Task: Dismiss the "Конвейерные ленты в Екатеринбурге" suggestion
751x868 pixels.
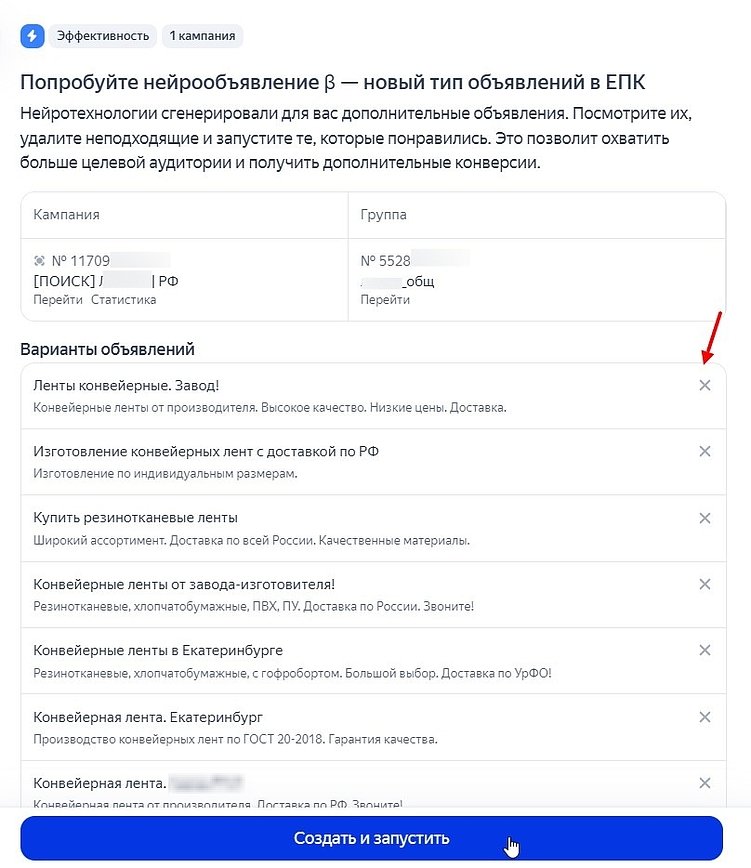Action: (x=704, y=650)
